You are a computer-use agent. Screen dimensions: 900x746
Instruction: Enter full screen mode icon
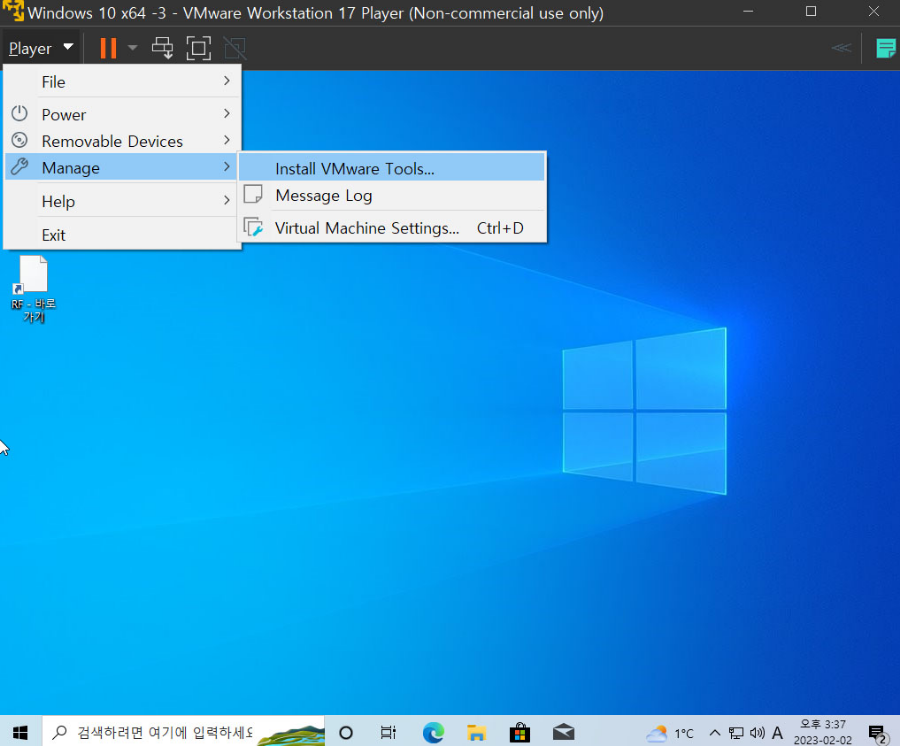click(199, 48)
